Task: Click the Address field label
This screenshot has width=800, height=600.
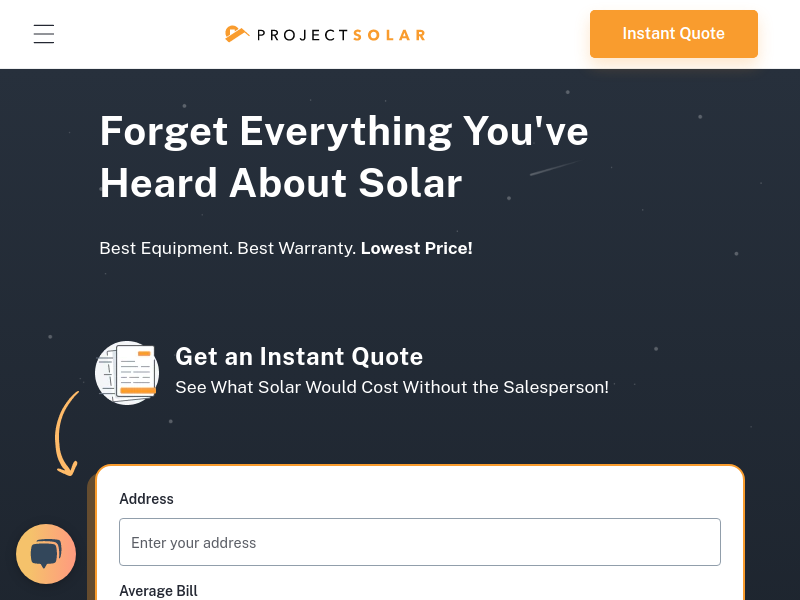Action: pos(146,498)
